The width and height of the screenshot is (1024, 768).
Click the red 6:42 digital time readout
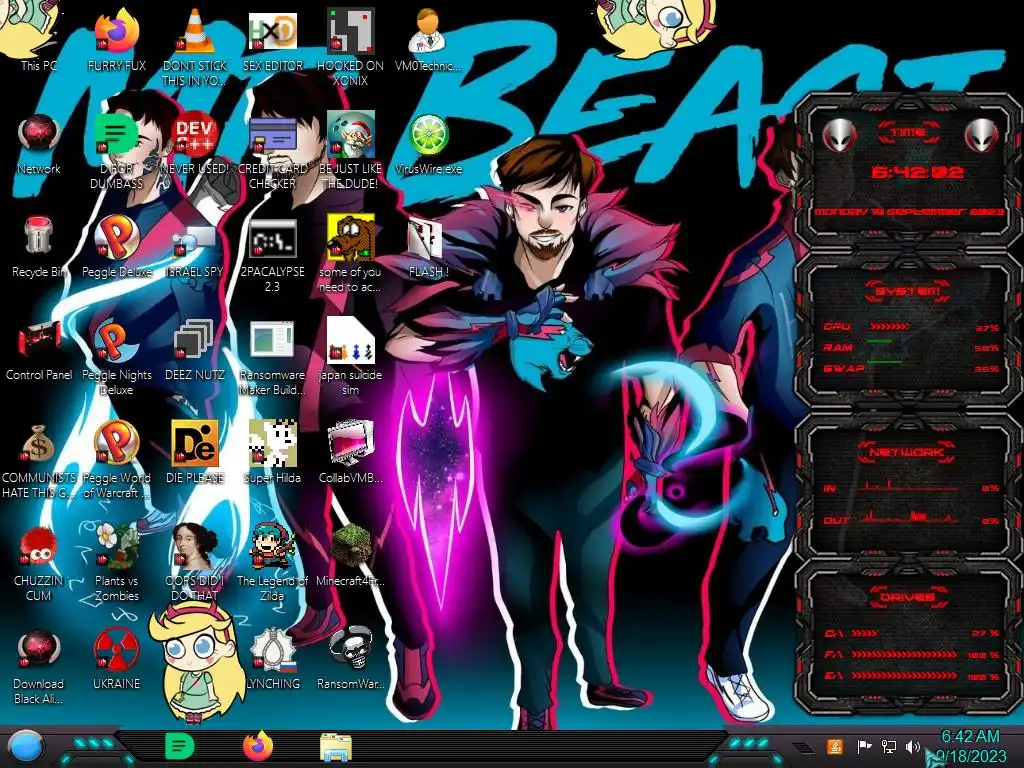click(917, 172)
